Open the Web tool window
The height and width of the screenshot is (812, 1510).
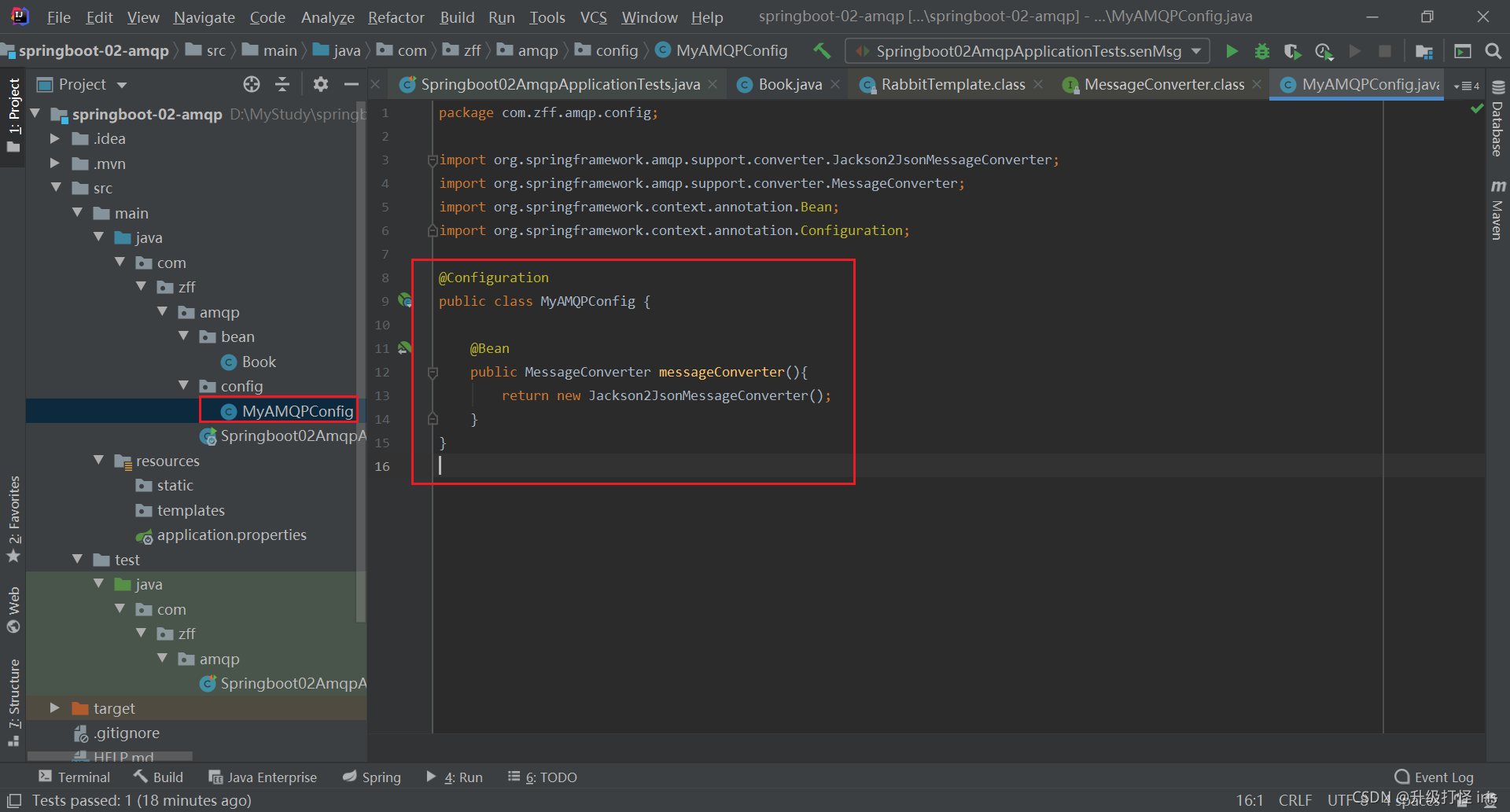coord(13,609)
